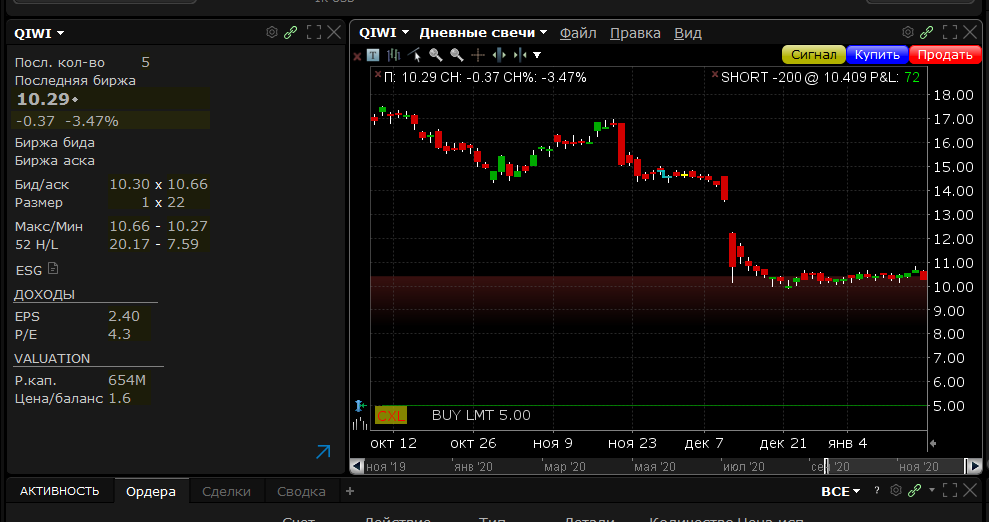Open the Файл menu
Screen dimensions: 989x522
pyautogui.click(x=578, y=33)
